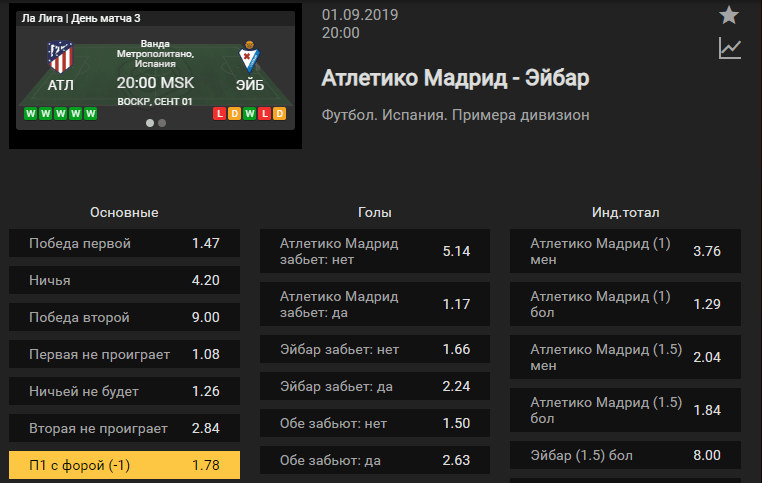762x483 pixels.
Task: Click the АТЛ team abbreviation
Action: pos(60,85)
